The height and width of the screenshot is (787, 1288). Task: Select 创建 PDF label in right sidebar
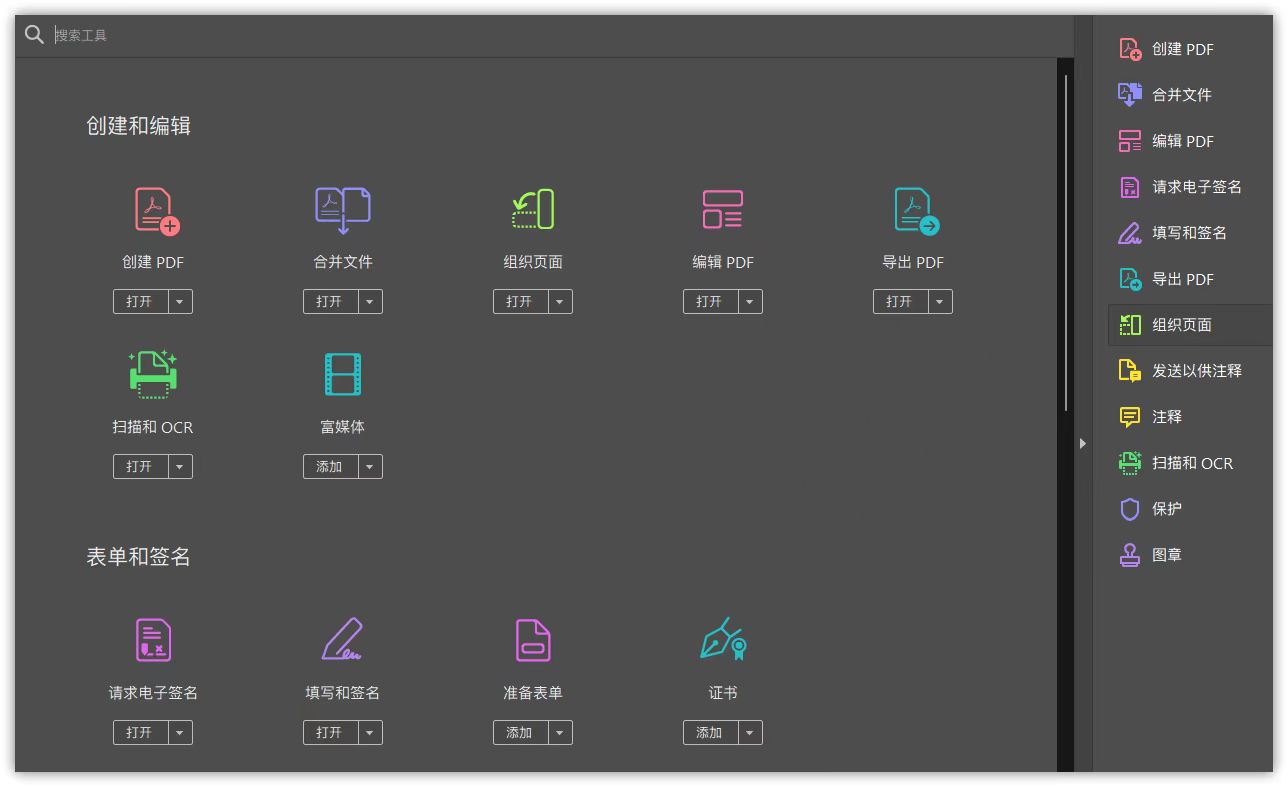coord(1183,49)
